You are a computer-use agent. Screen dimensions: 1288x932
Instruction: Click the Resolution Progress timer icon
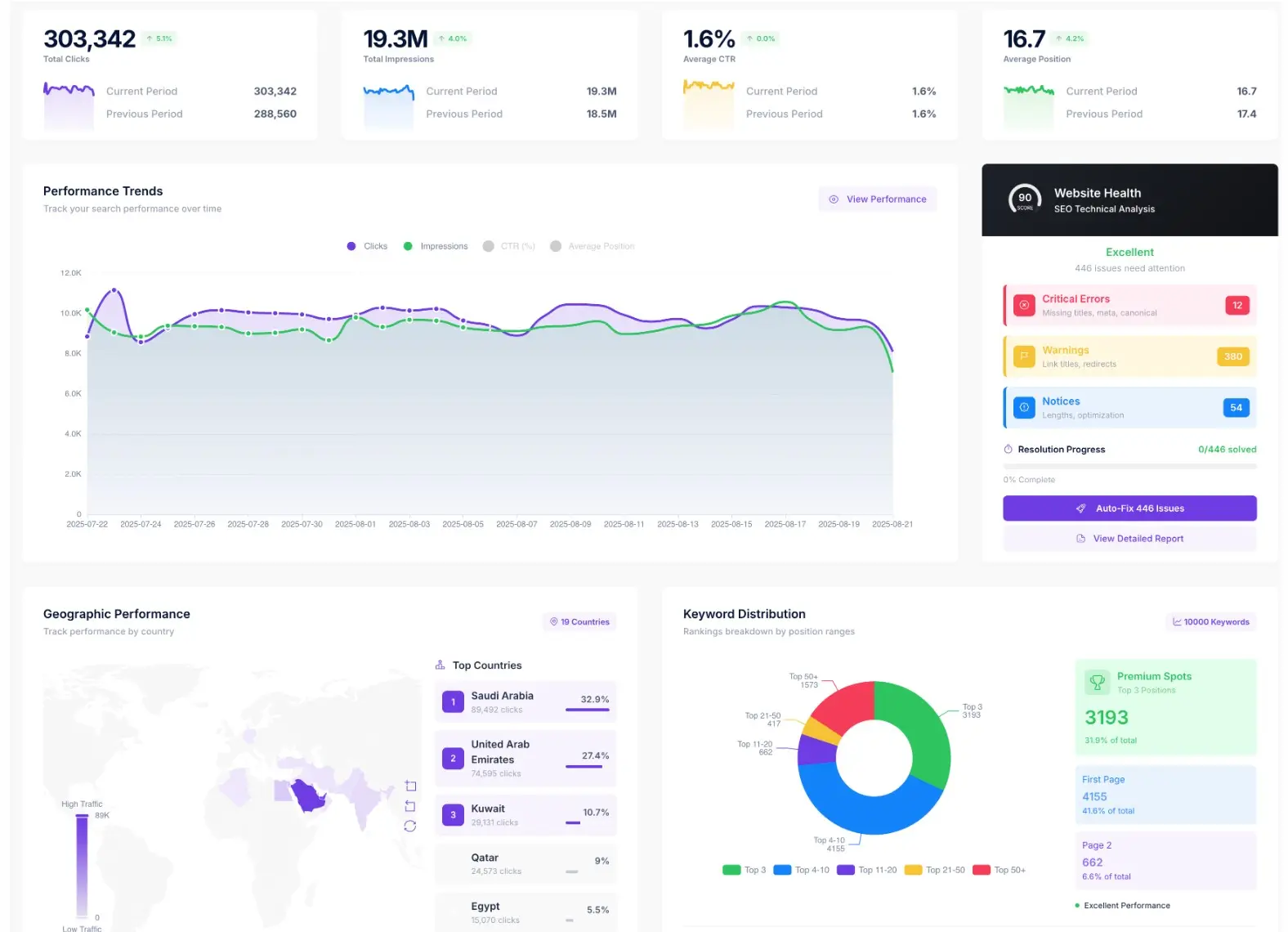(x=1008, y=449)
